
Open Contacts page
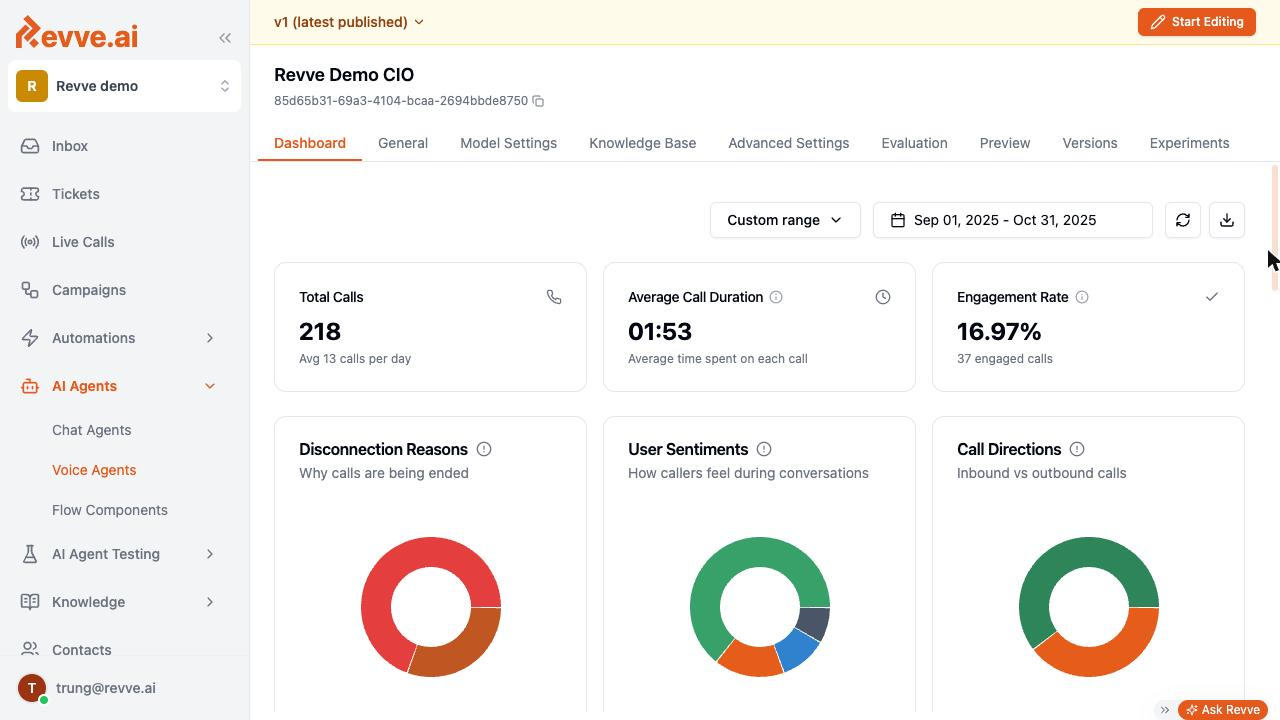(x=82, y=650)
